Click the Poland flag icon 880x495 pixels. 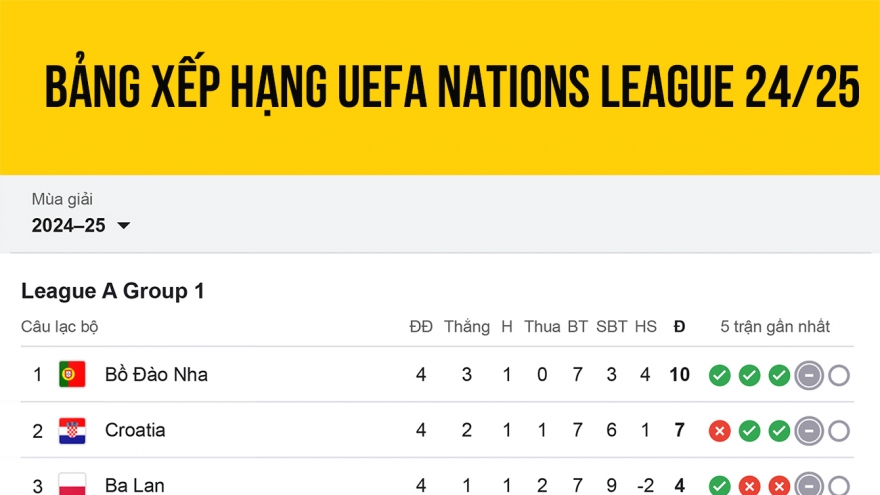pyautogui.click(x=72, y=485)
